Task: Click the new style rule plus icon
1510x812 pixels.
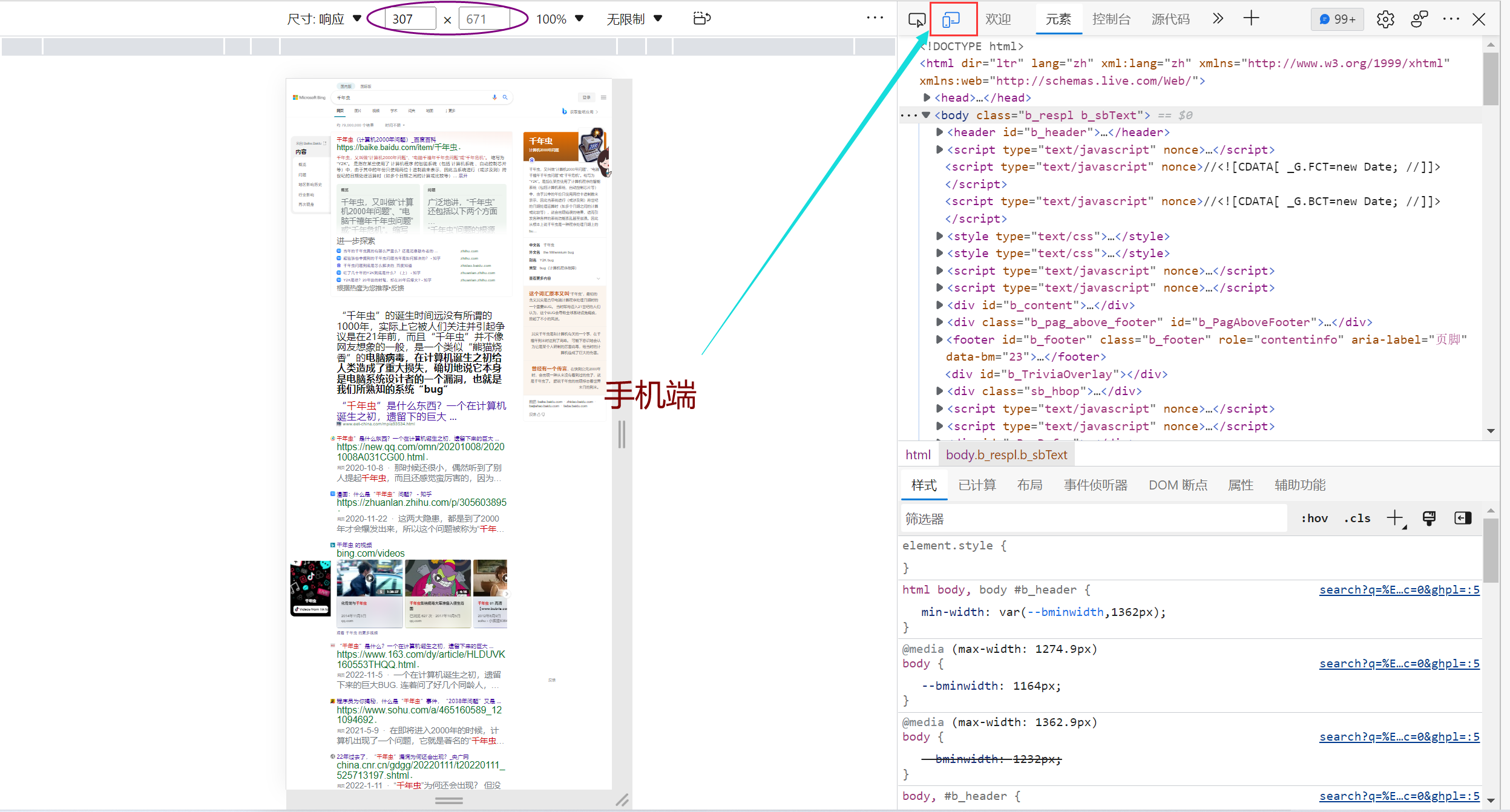Action: tap(1395, 518)
